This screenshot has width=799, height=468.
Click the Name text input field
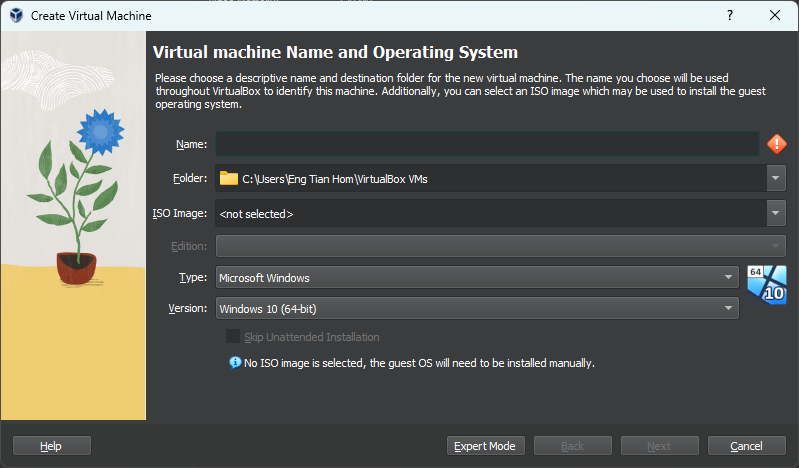click(488, 144)
